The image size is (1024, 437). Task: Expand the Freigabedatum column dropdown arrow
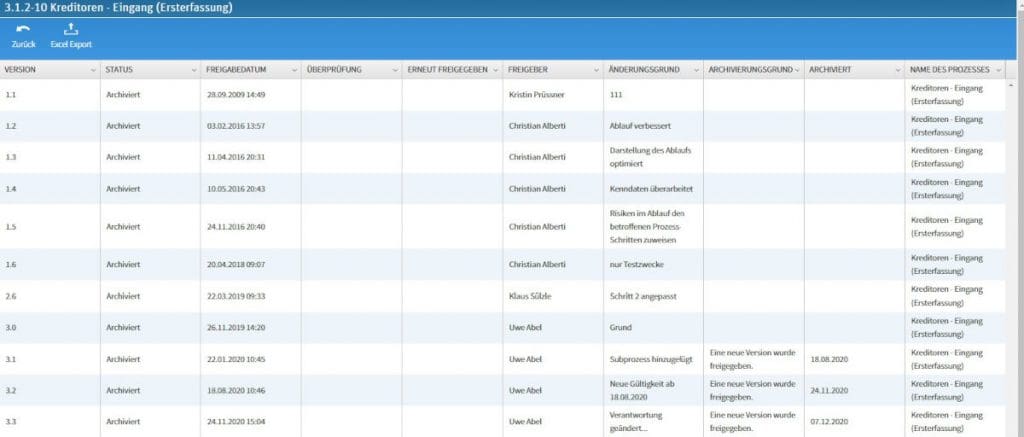click(x=294, y=70)
